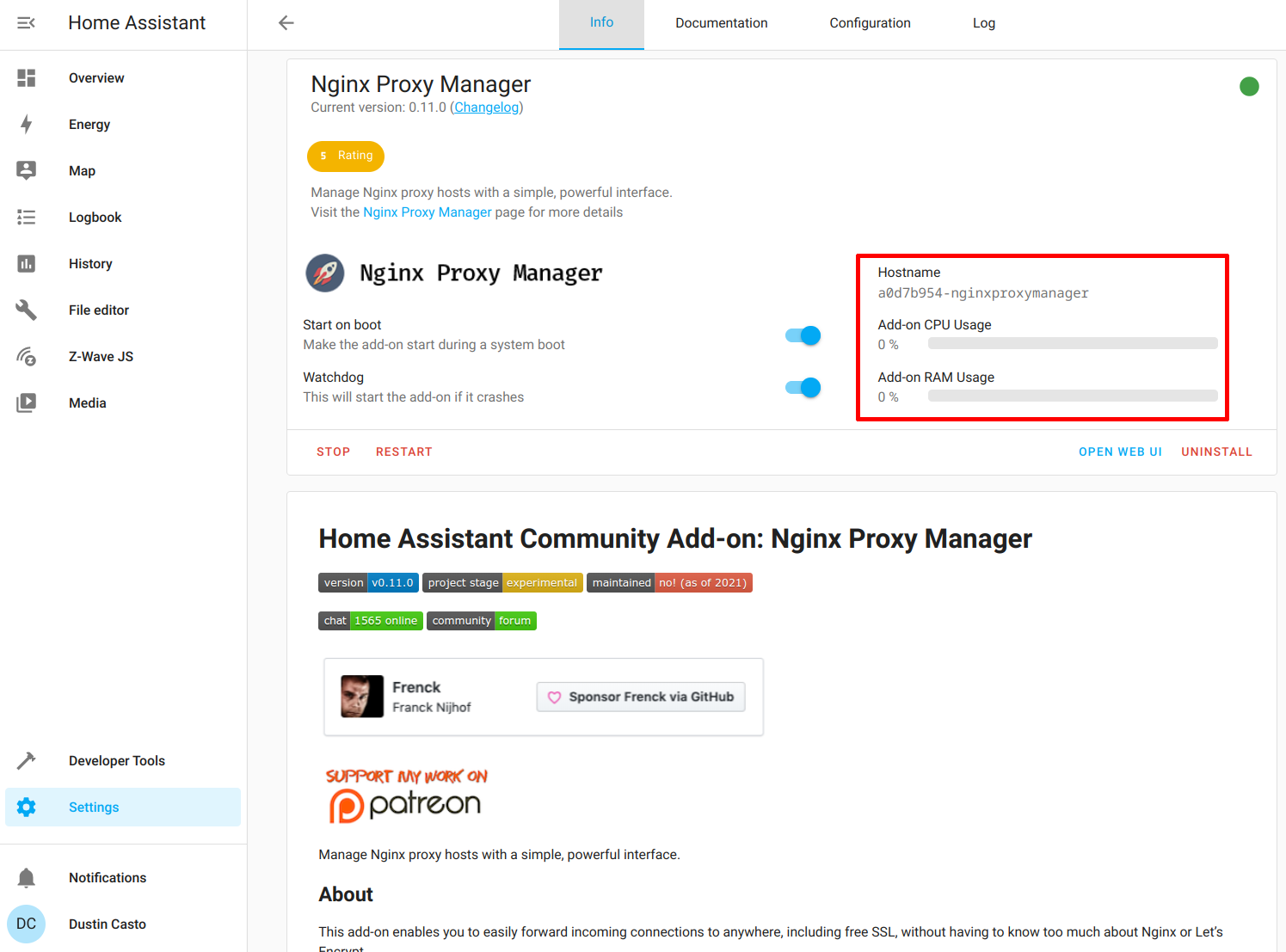
Task: Click the Settings gear icon
Action: pyautogui.click(x=27, y=808)
